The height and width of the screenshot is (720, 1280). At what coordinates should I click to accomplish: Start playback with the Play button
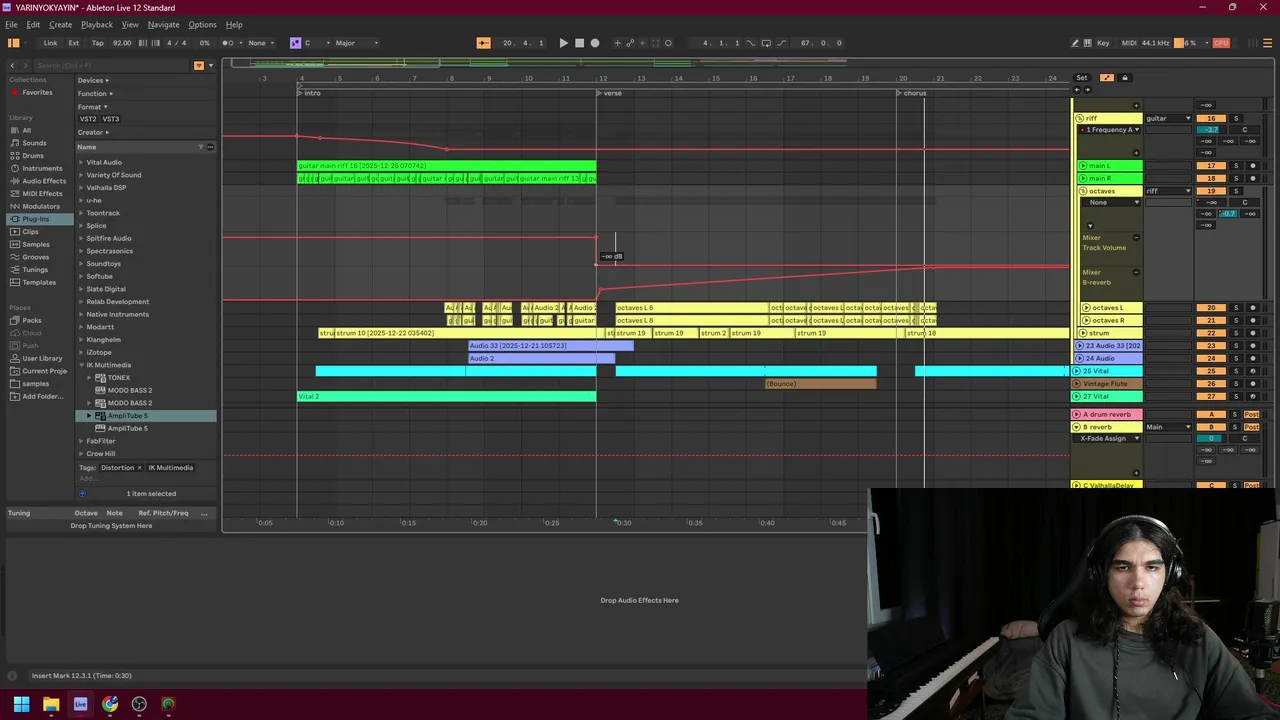[563, 43]
